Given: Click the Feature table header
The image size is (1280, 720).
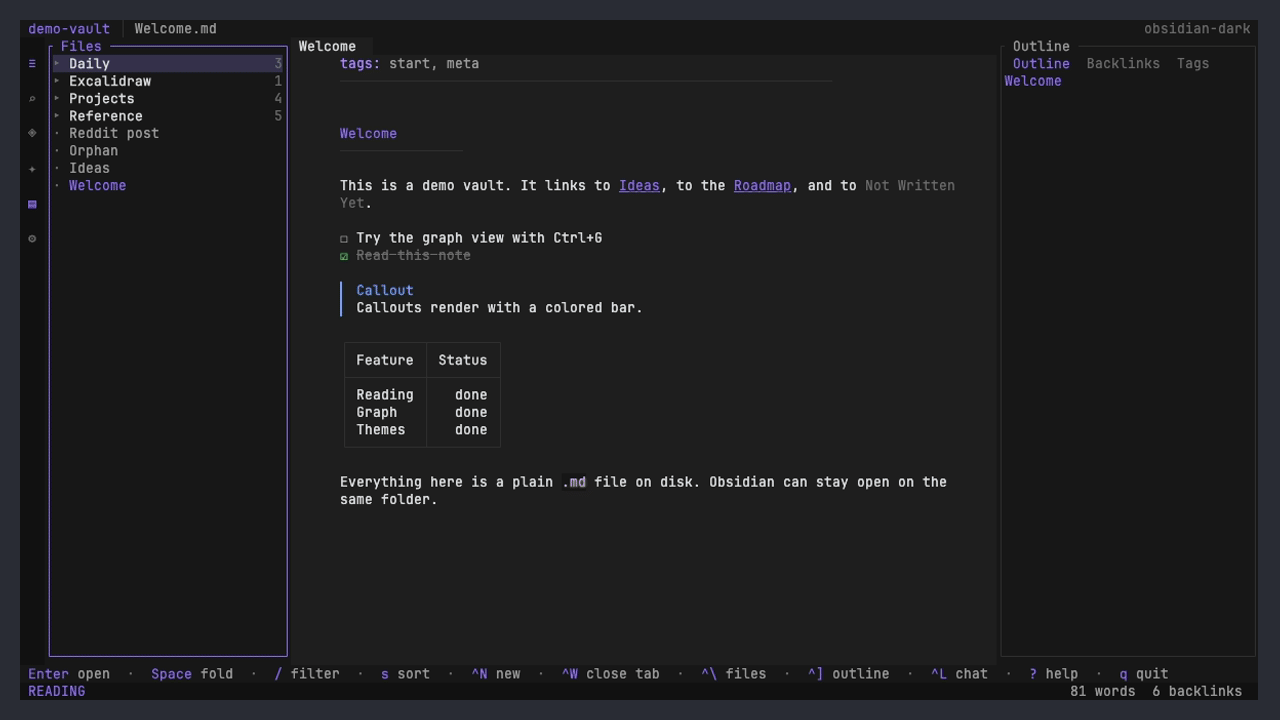Looking at the screenshot, I should click(385, 360).
